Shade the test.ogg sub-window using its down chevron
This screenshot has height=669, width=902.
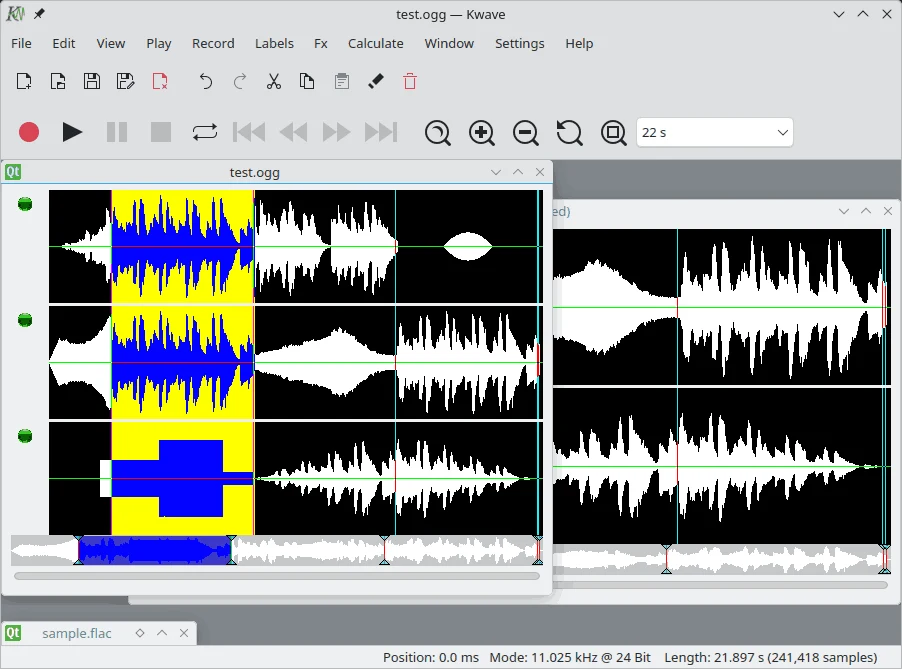pyautogui.click(x=496, y=172)
